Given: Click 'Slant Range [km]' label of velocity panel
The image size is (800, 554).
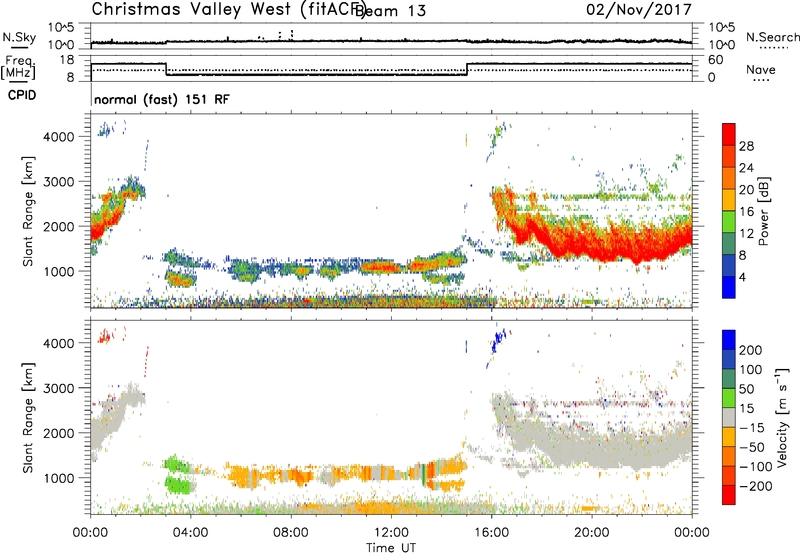Looking at the screenshot, I should [x=28, y=418].
